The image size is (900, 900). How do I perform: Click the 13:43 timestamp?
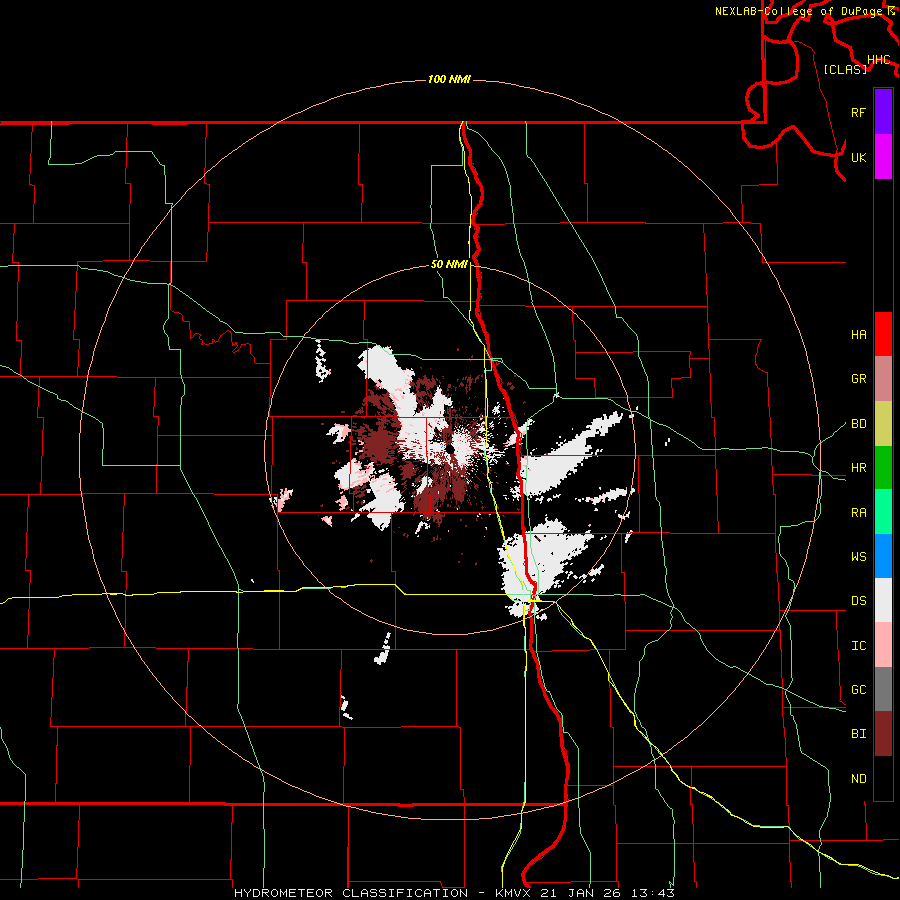651,893
